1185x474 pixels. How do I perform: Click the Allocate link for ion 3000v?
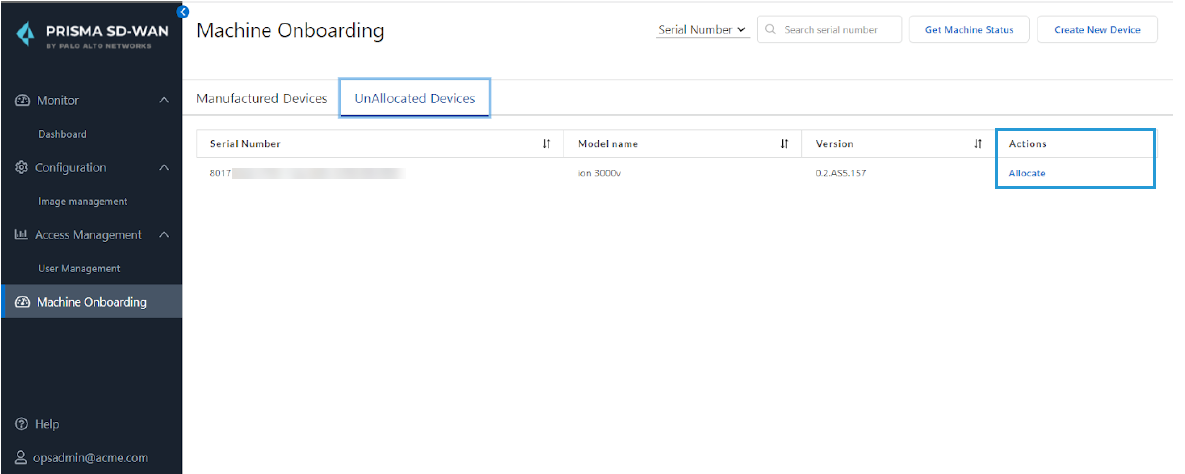click(1027, 173)
